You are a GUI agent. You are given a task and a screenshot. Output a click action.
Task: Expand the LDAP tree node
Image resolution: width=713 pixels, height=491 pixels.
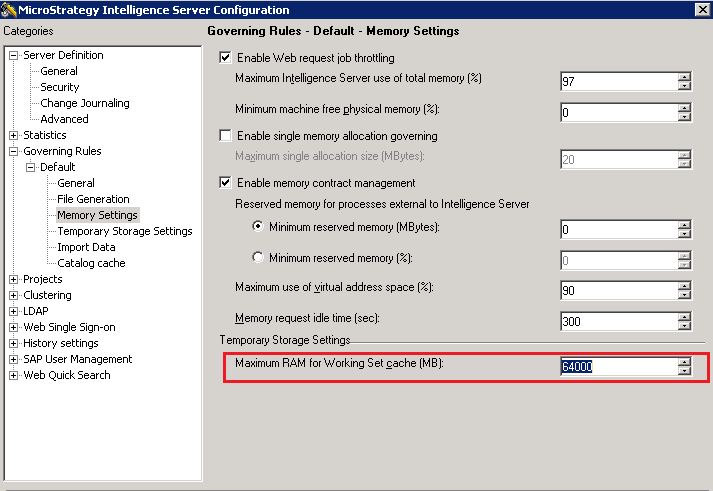point(13,311)
